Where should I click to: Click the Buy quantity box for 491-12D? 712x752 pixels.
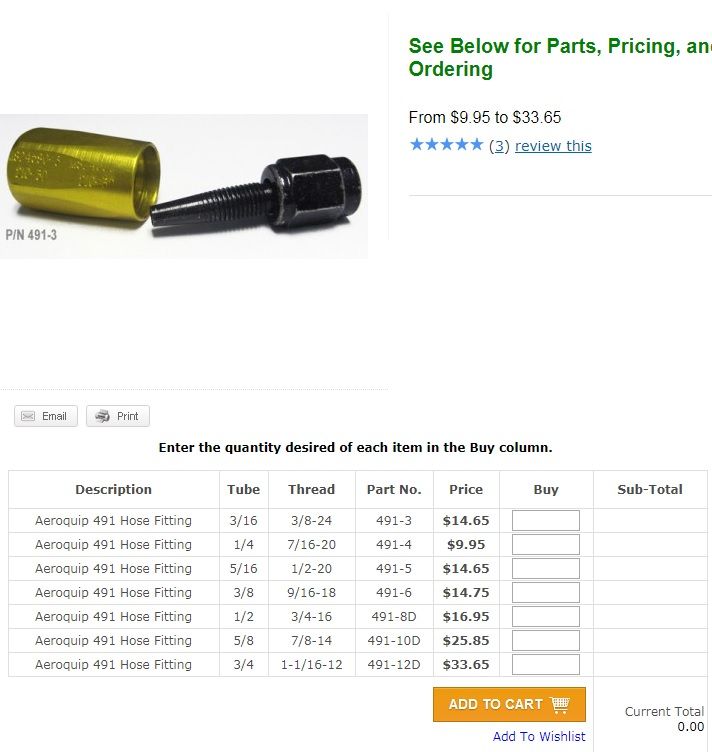tap(545, 665)
